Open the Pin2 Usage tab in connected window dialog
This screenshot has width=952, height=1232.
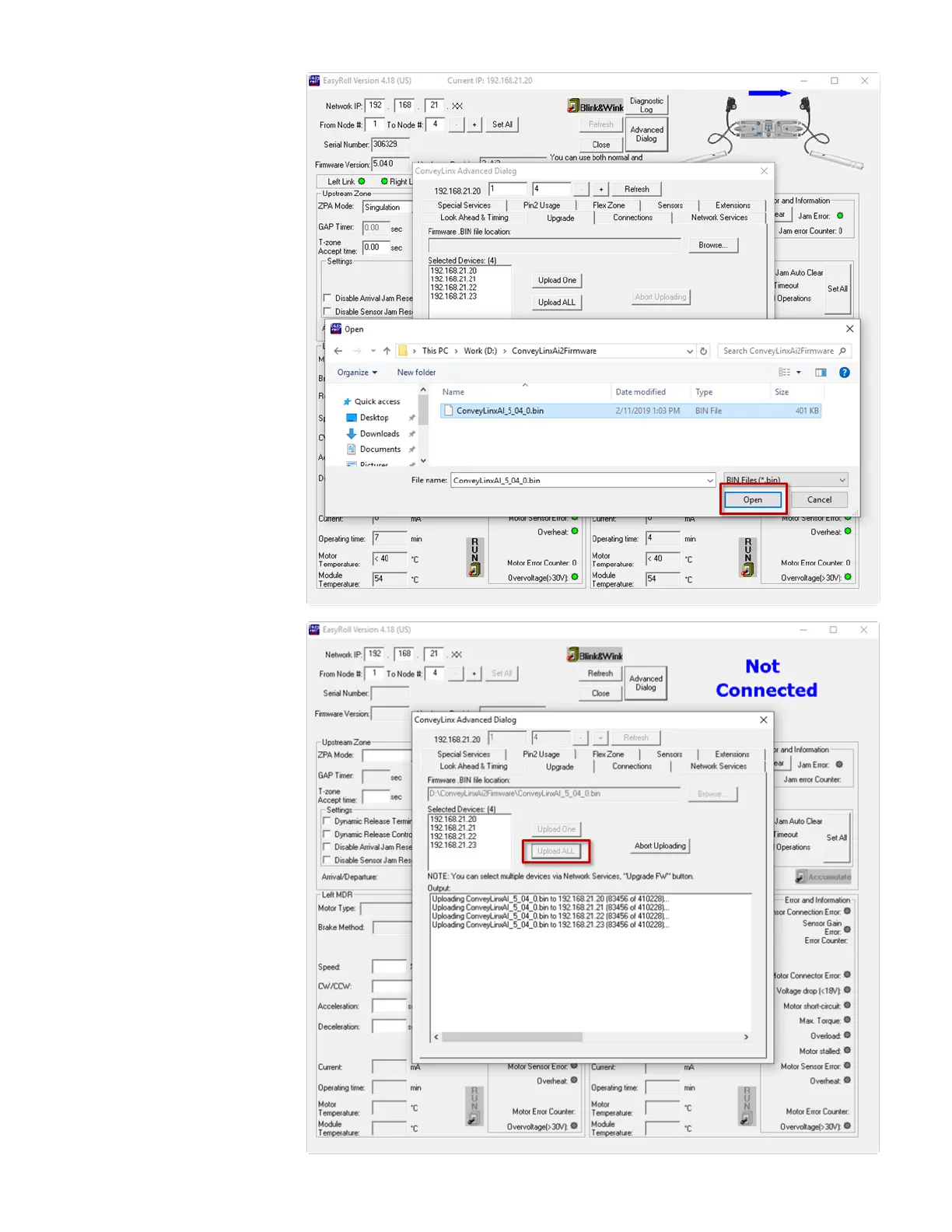tap(541, 206)
